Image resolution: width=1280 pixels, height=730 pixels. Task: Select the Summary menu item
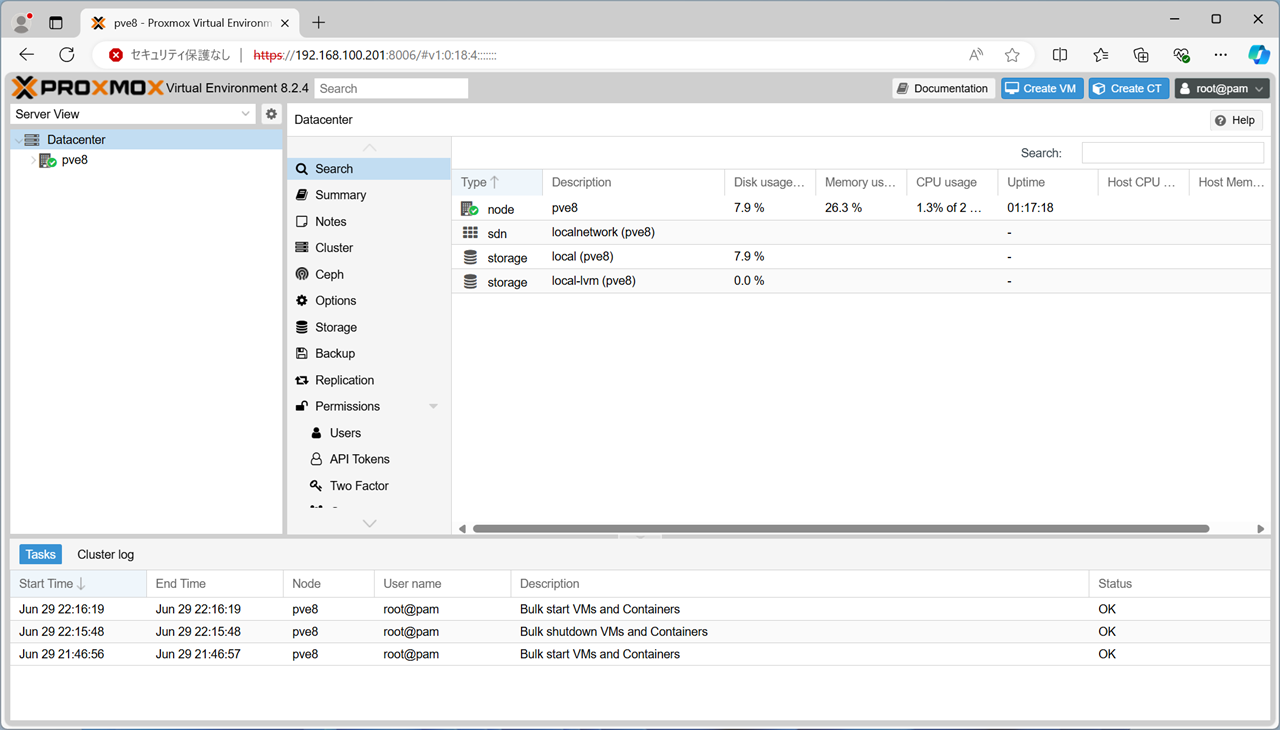coord(340,195)
